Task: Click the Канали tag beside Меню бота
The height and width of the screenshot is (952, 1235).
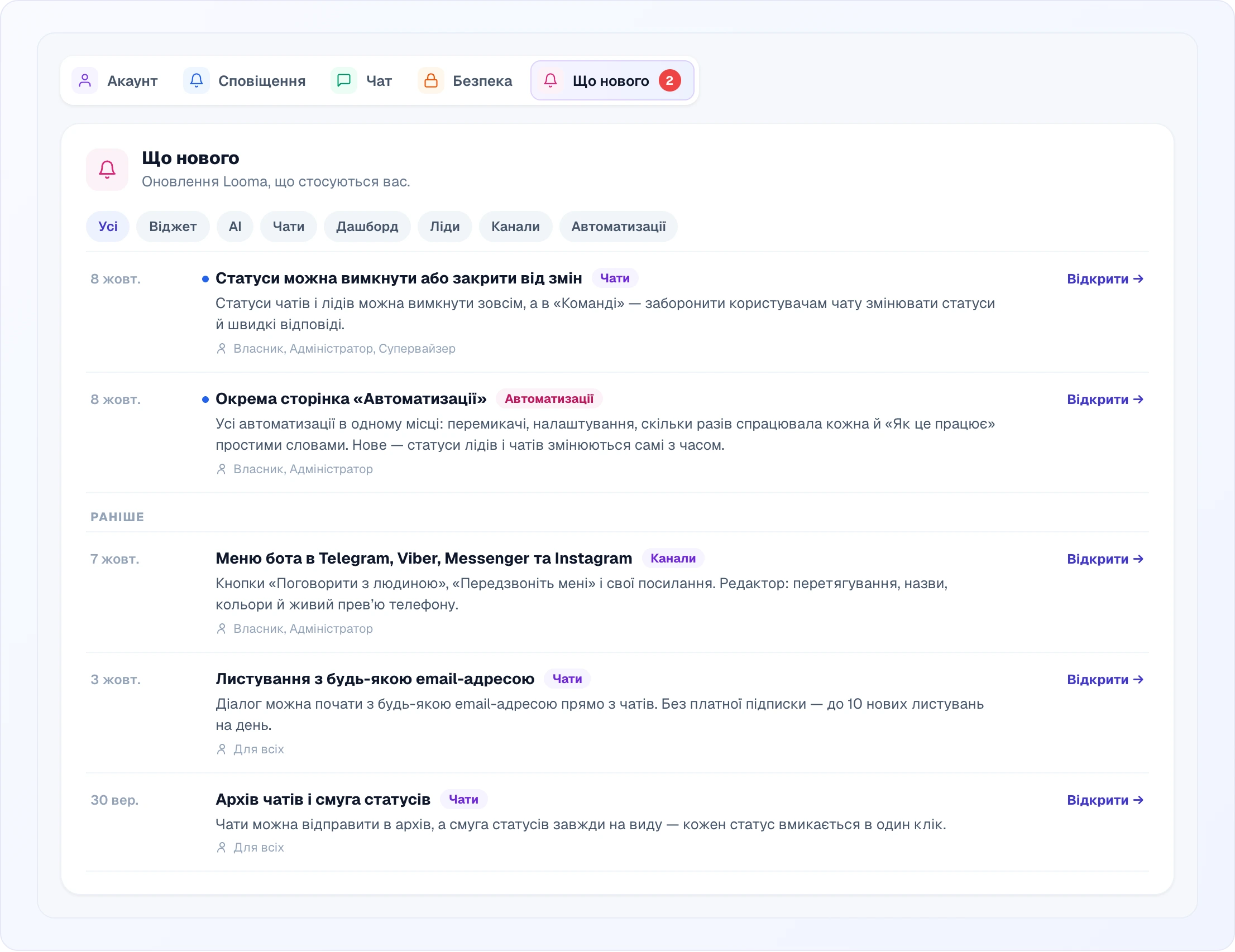Action: point(673,559)
